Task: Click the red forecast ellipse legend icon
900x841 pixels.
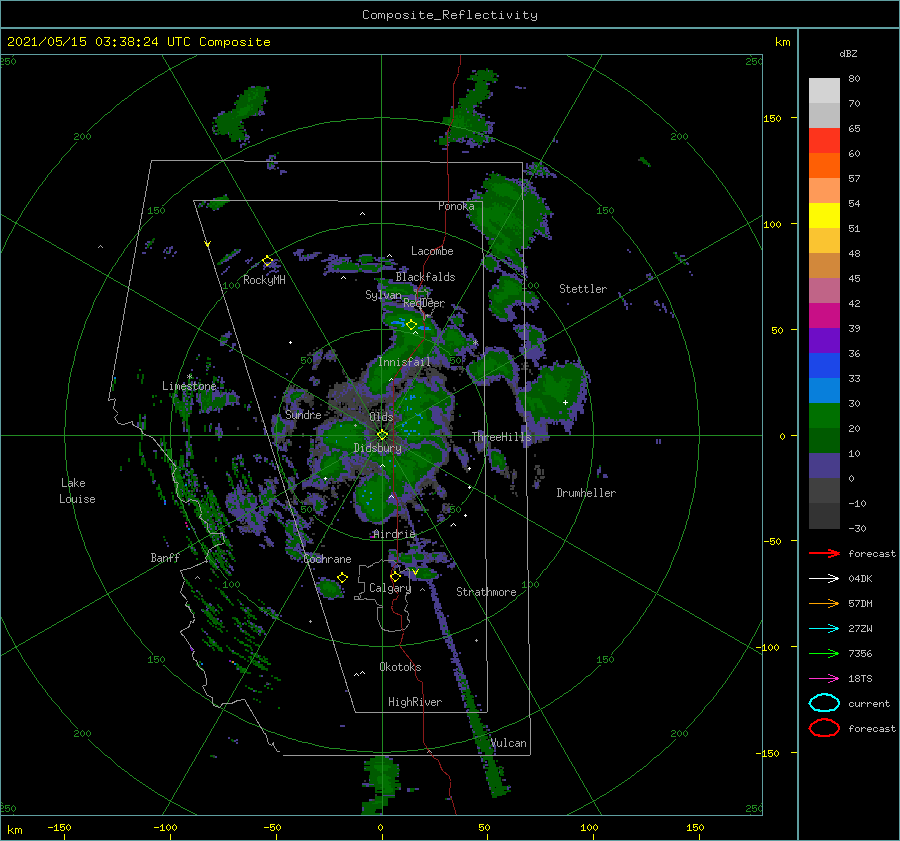Action: click(x=824, y=728)
